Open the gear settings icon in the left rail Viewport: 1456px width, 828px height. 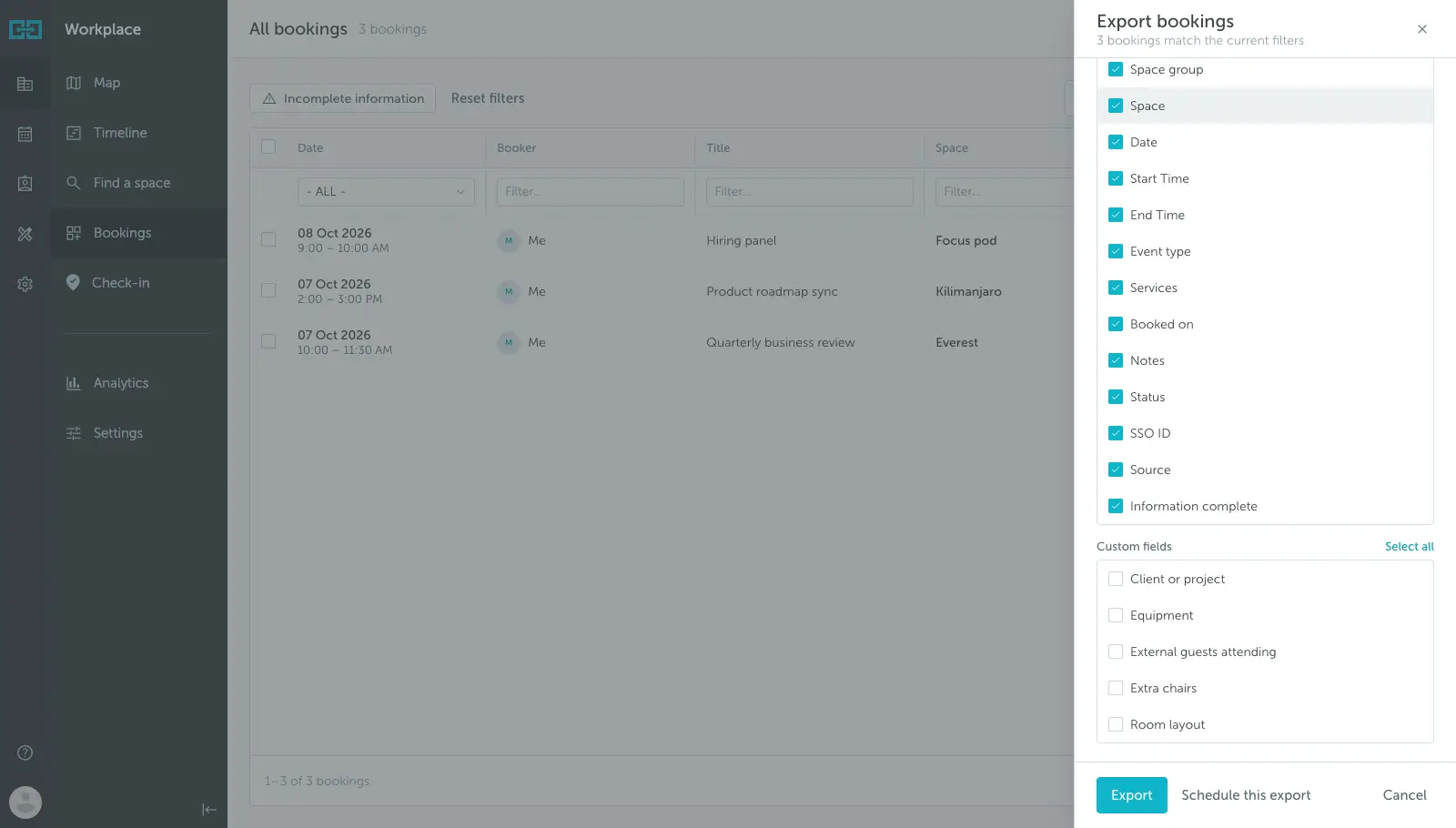point(25,284)
